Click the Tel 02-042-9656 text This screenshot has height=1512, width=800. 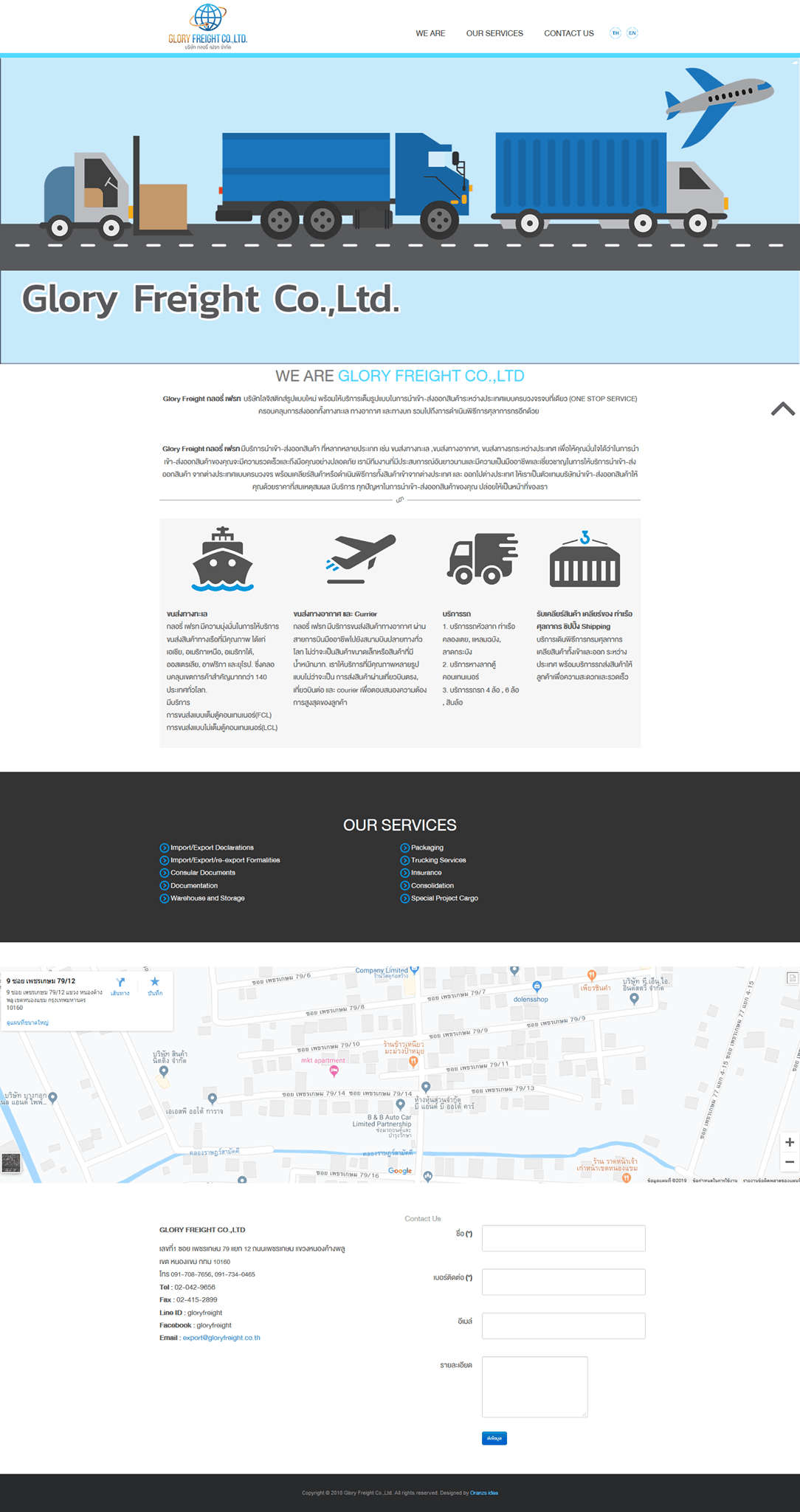[x=187, y=1287]
